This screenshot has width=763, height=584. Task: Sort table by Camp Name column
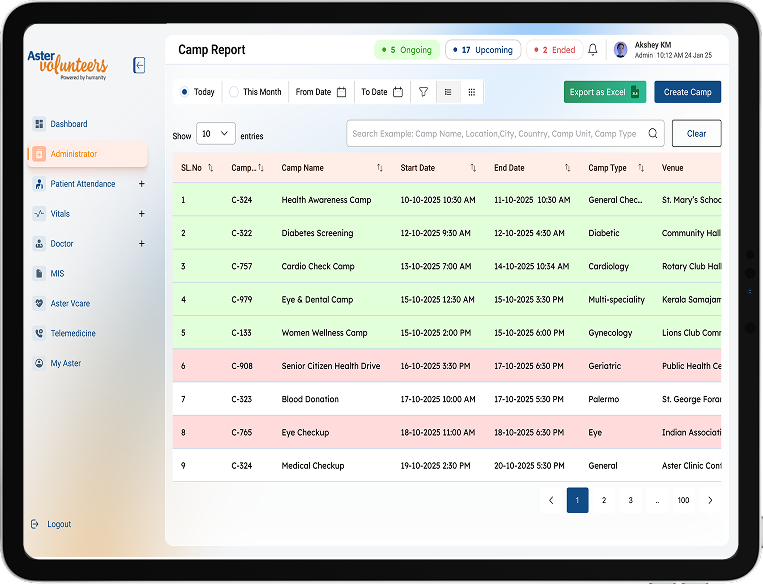pyautogui.click(x=379, y=168)
